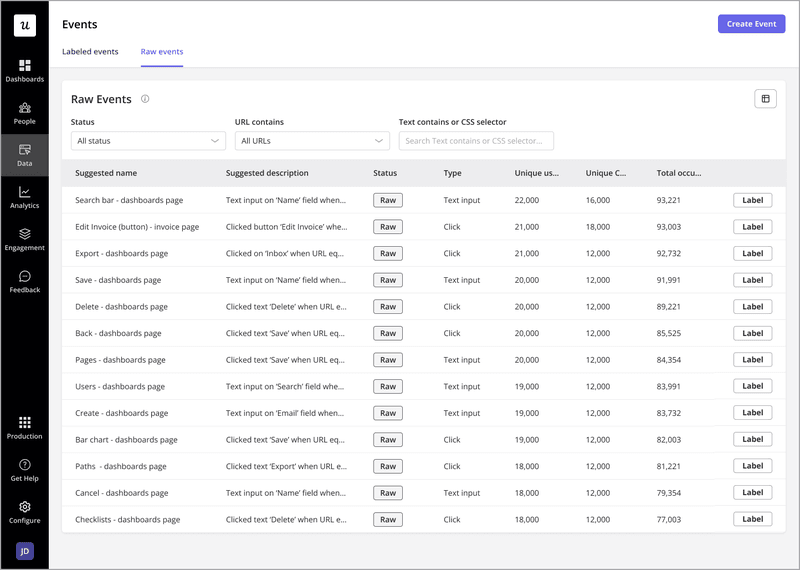Image resolution: width=800 pixels, height=570 pixels.
Task: Open Configure settings gear
Action: [24, 512]
